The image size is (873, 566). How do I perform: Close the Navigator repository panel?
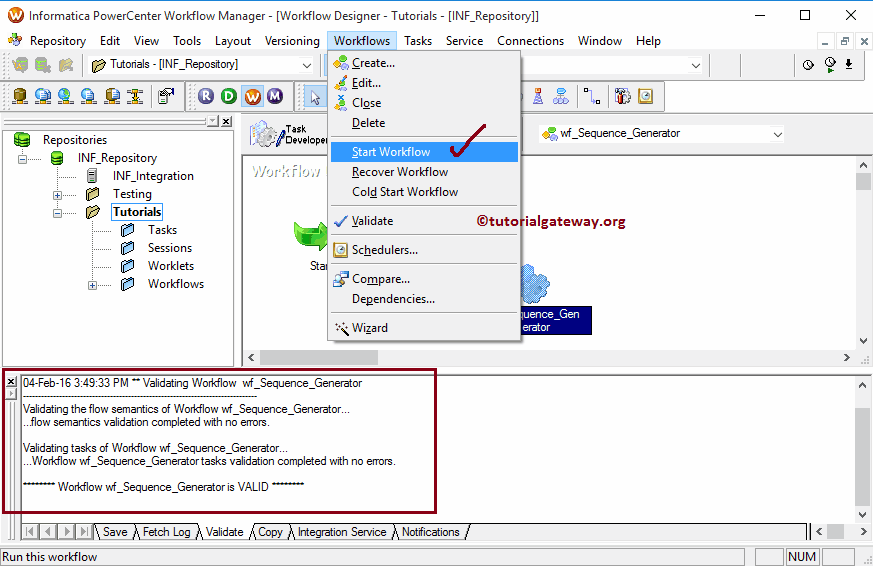click(x=226, y=121)
